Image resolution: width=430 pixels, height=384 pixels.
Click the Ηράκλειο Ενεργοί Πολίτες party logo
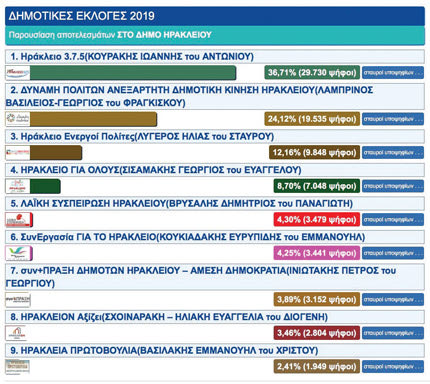coord(18,153)
